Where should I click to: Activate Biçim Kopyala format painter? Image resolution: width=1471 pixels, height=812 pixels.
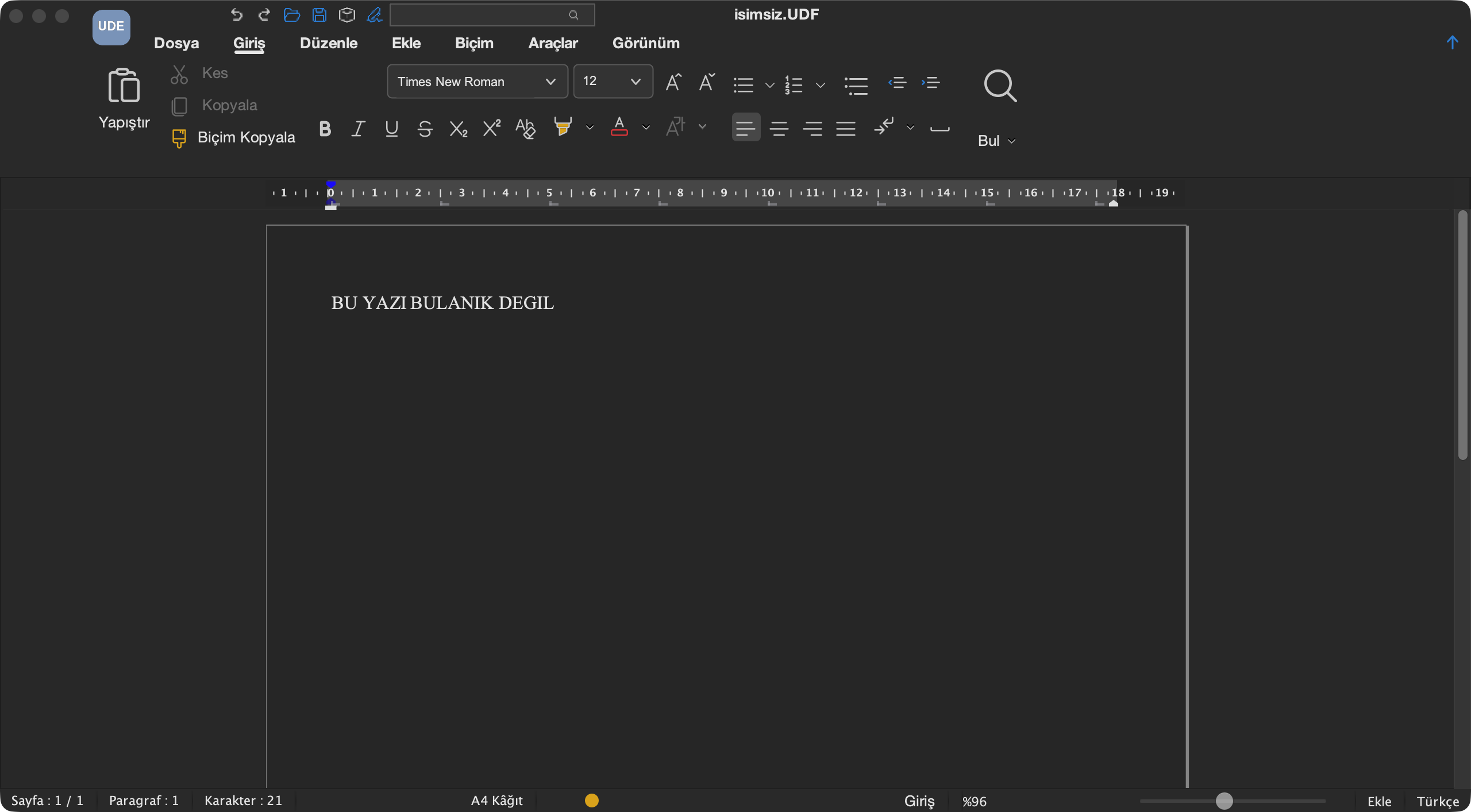pos(233,138)
